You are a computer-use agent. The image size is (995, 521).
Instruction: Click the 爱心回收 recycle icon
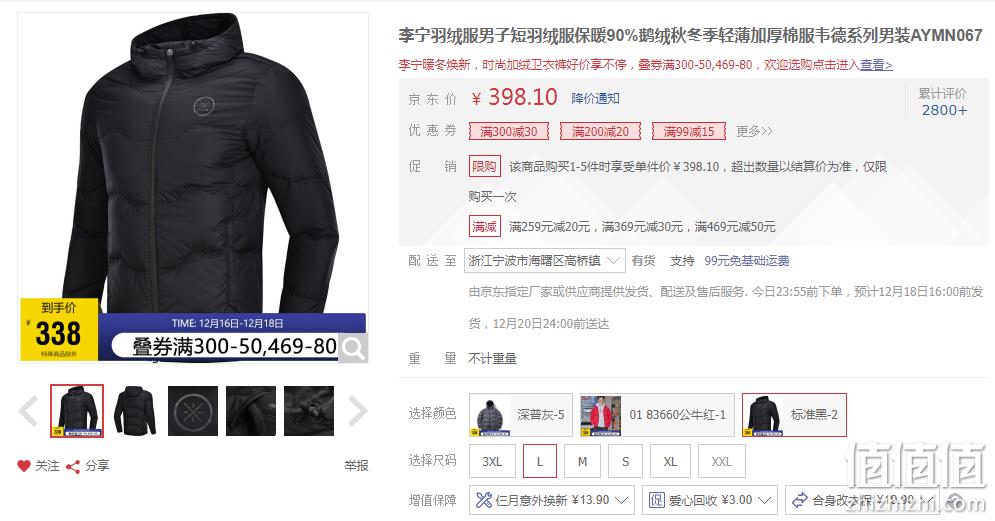[x=656, y=500]
